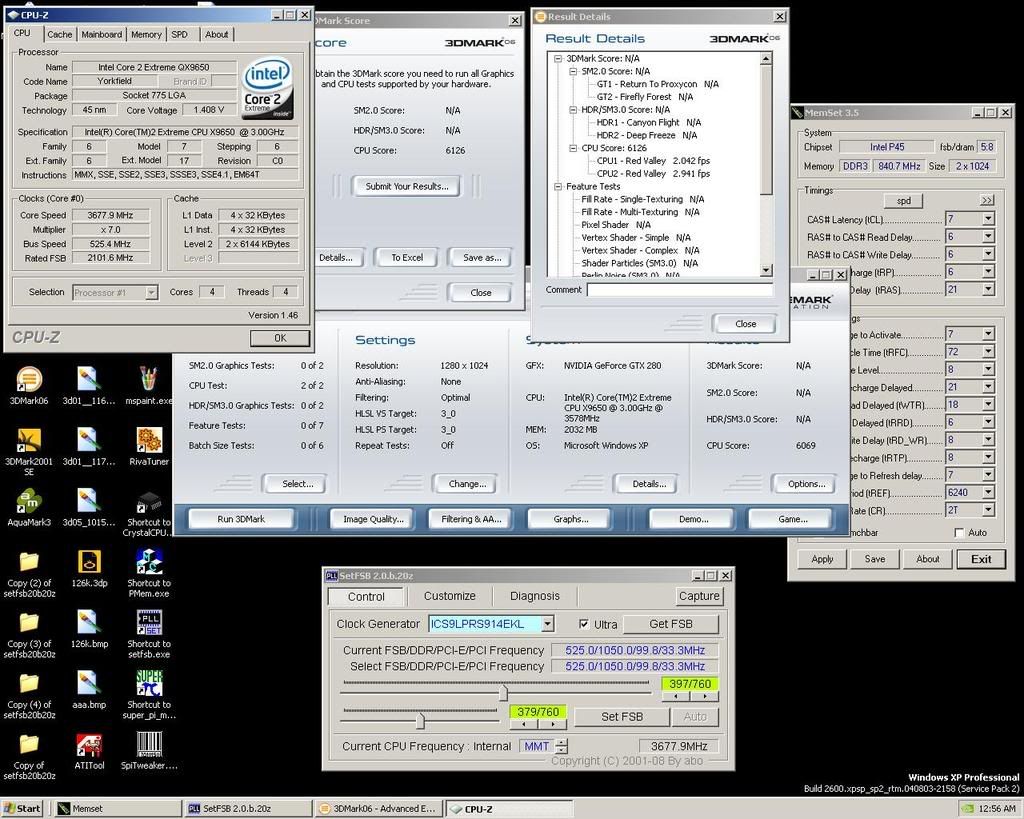The height and width of the screenshot is (819, 1024).
Task: Open the RAS# to CAS# Write Delay dropdown
Action: point(988,254)
